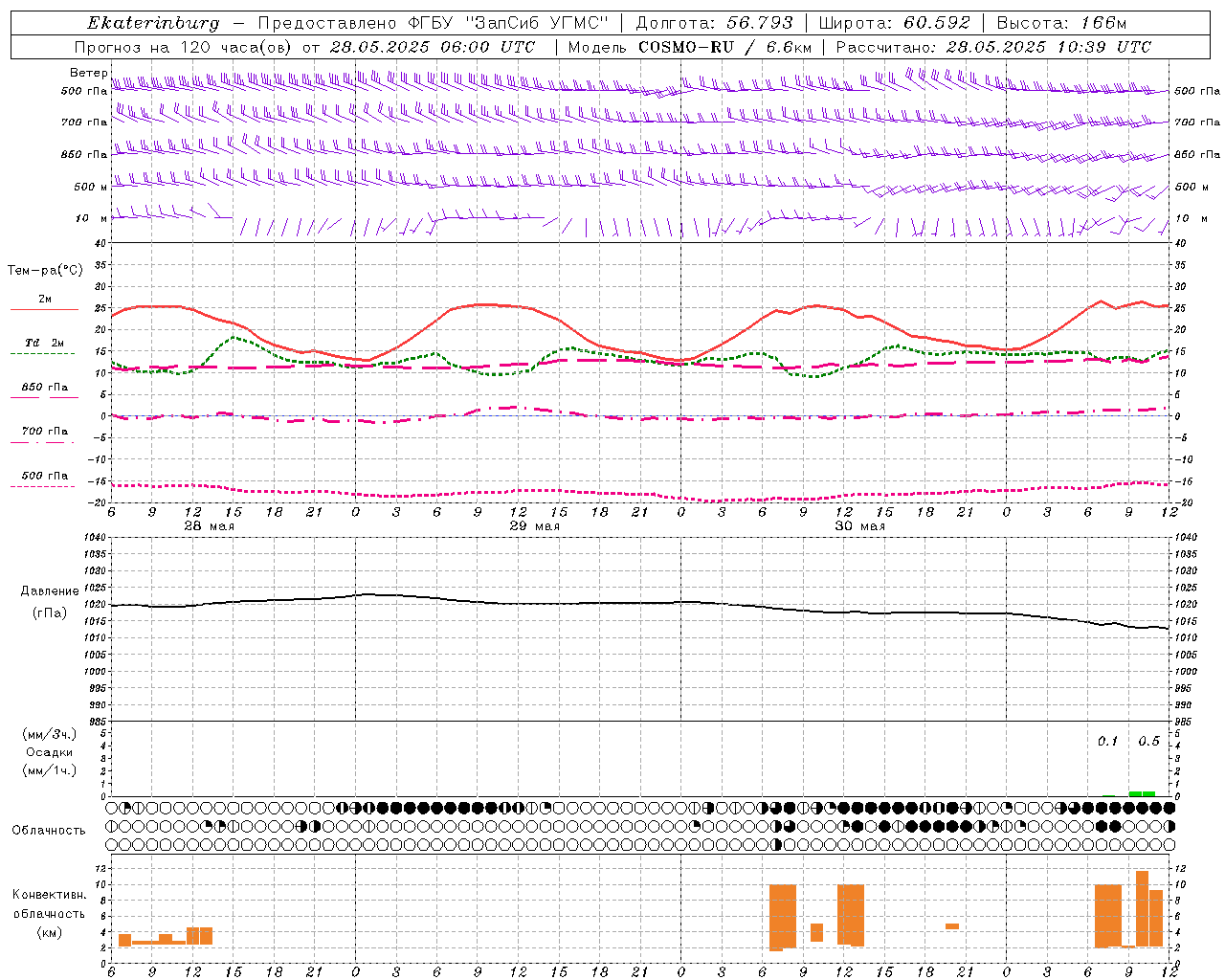Click the 'Долгота: 56.793' header field
This screenshot has width=1225, height=980.
click(714, 23)
